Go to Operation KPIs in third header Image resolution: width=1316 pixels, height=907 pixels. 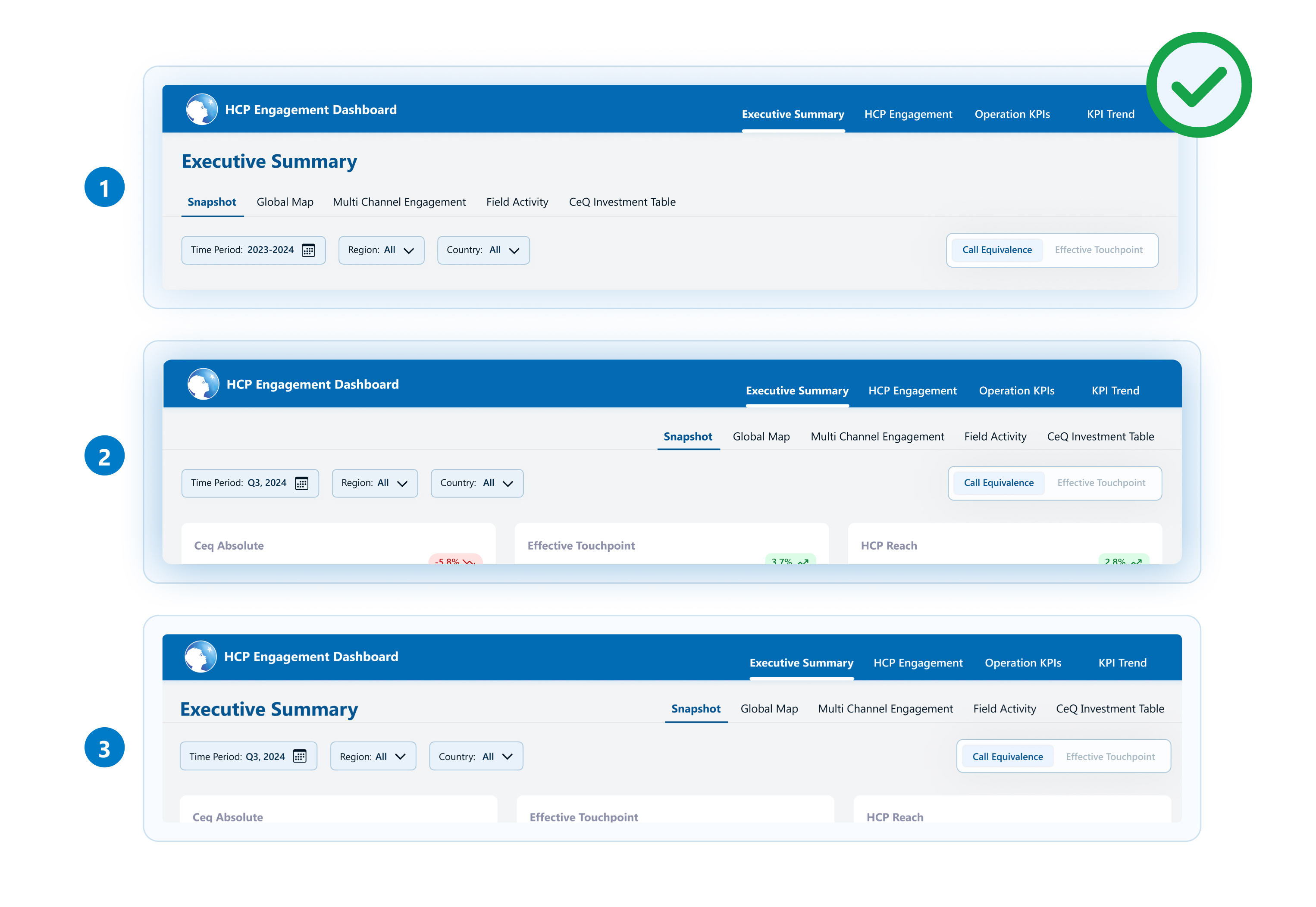pyautogui.click(x=1022, y=663)
